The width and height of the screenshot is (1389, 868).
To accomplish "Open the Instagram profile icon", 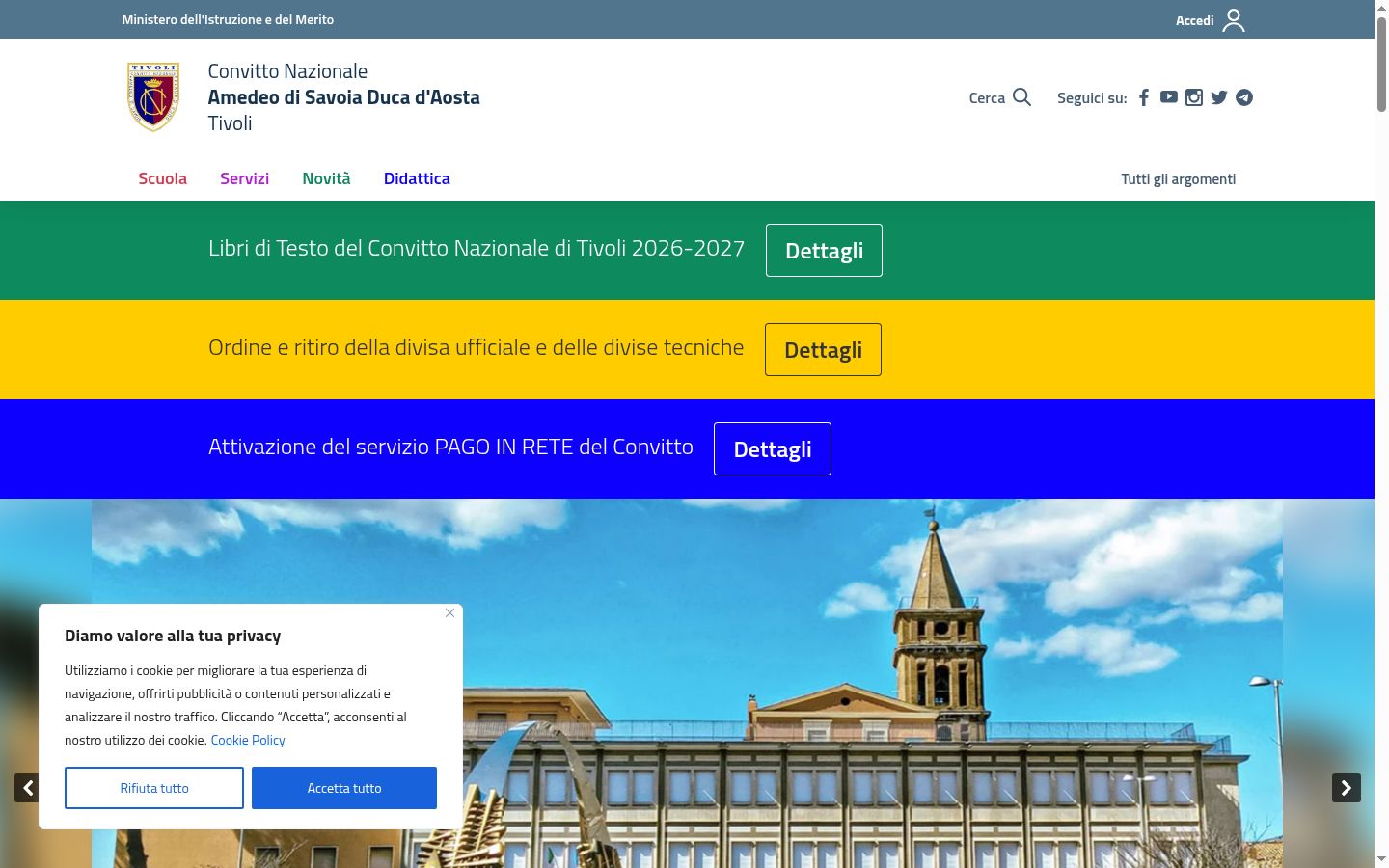I will (1194, 97).
